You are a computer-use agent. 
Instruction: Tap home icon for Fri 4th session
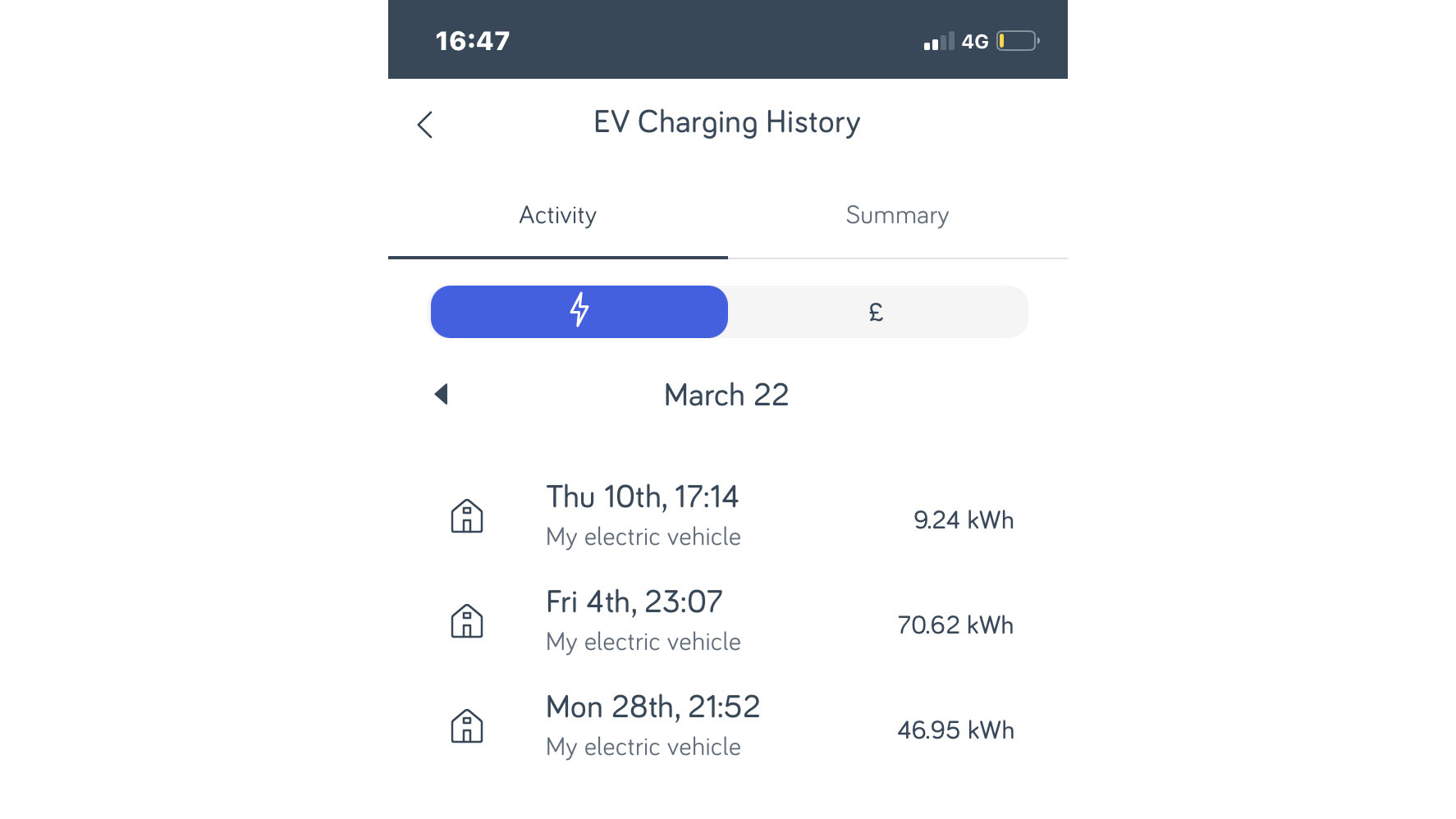[467, 622]
